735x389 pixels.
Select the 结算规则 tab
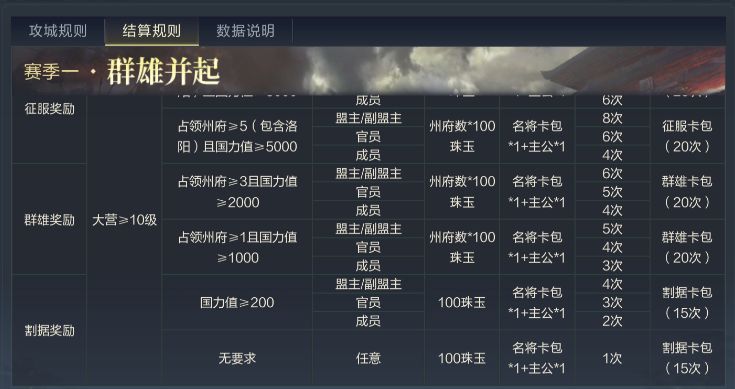[151, 31]
